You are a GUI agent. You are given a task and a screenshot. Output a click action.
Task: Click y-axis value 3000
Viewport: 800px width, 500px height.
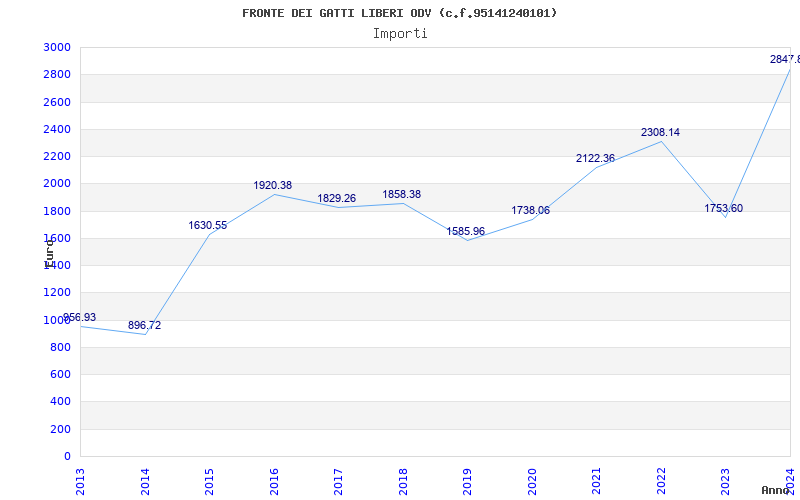click(57, 47)
